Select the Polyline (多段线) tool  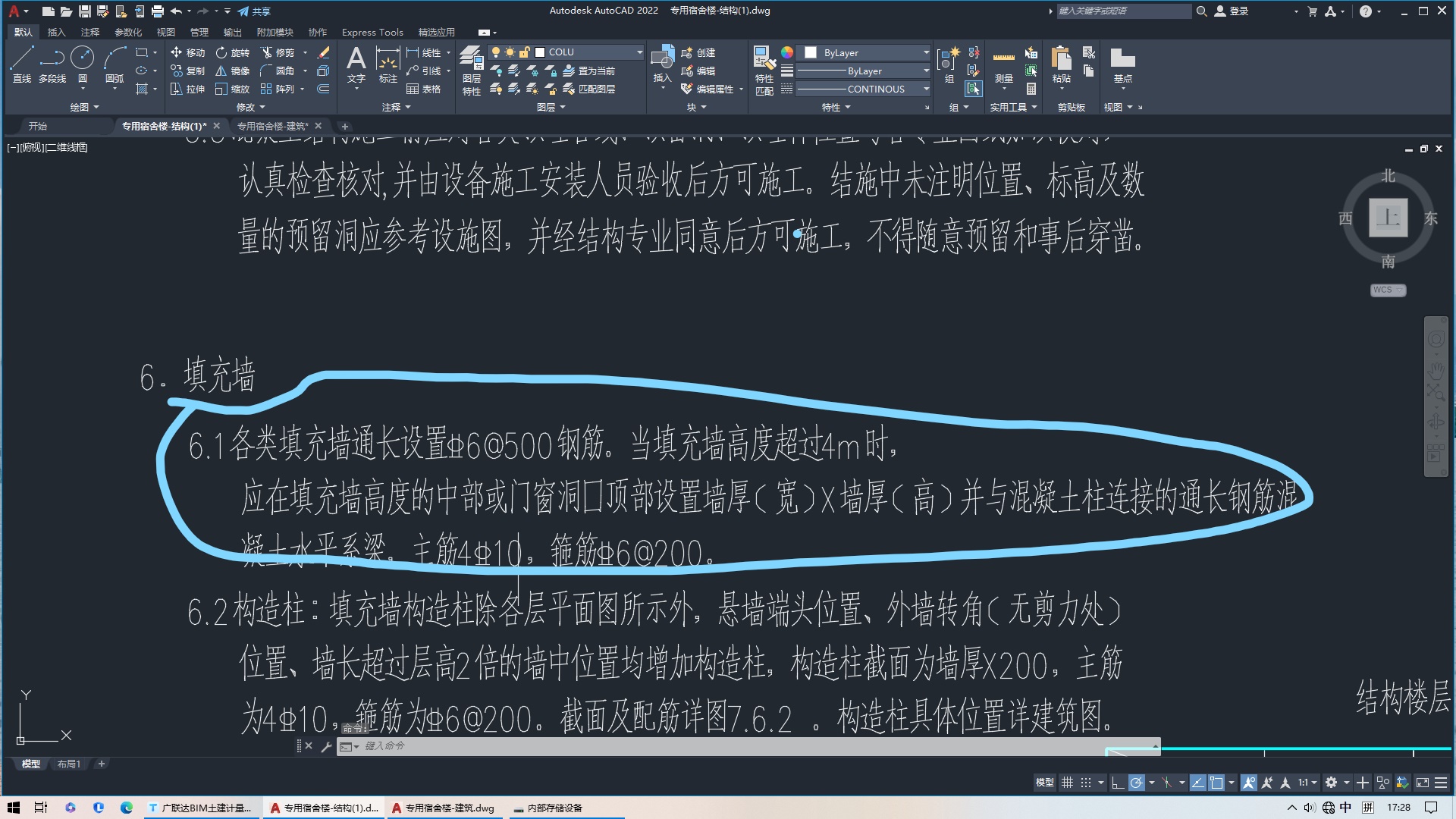tap(52, 64)
